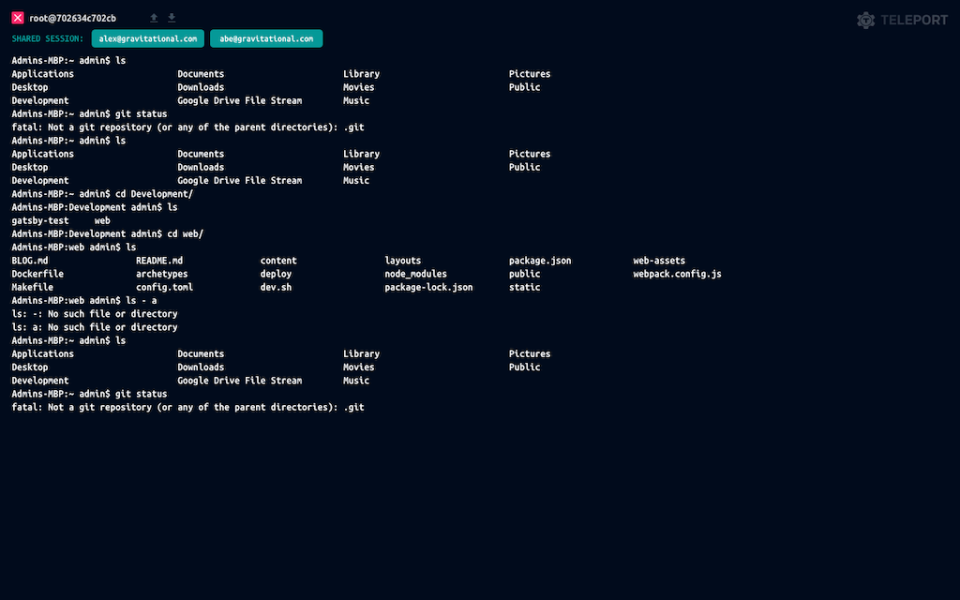Click the TELEPORT wordmark text
Viewport: 960px width, 600px height.
915,20
